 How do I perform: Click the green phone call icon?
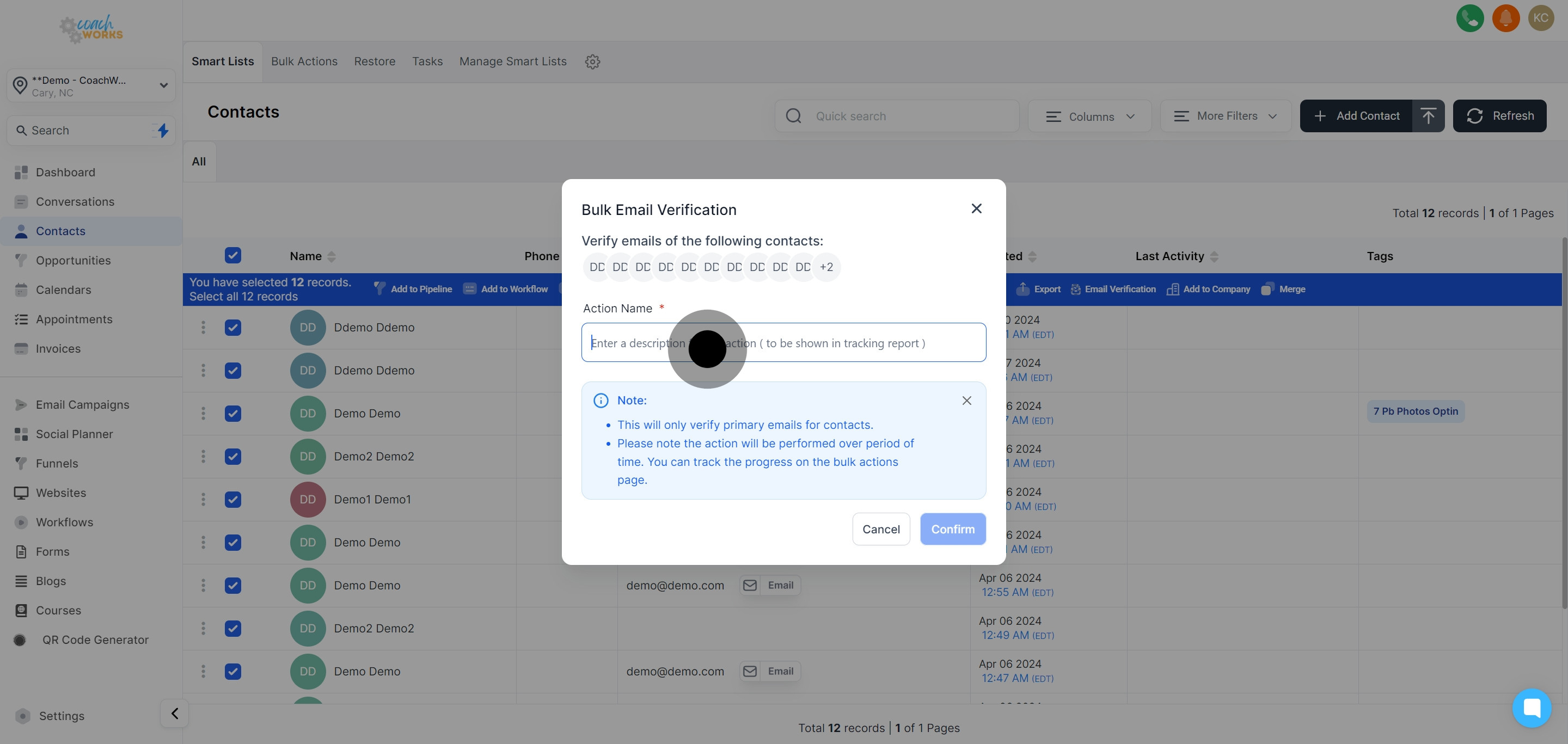click(1469, 17)
